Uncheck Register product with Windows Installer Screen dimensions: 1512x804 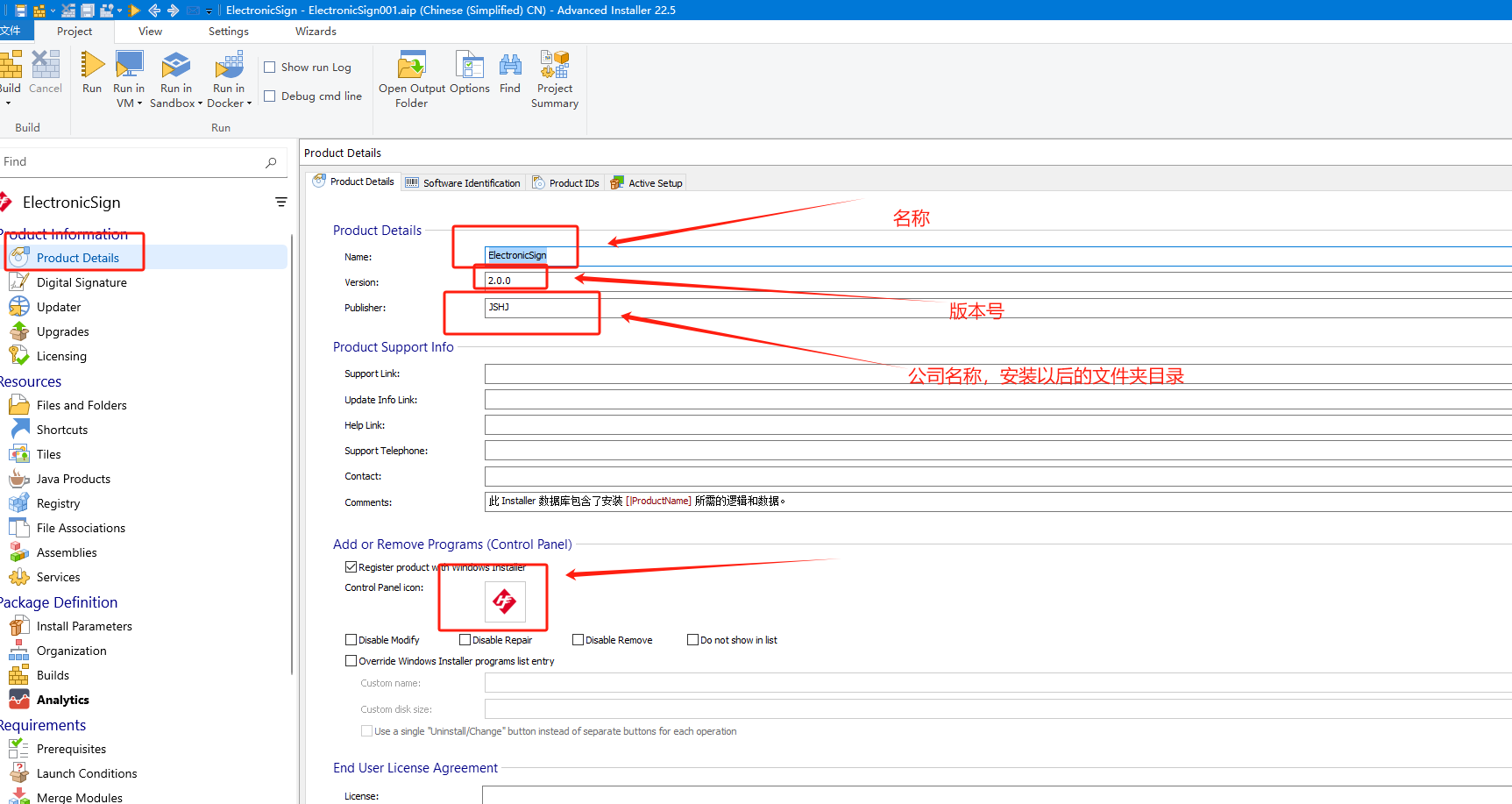(351, 567)
